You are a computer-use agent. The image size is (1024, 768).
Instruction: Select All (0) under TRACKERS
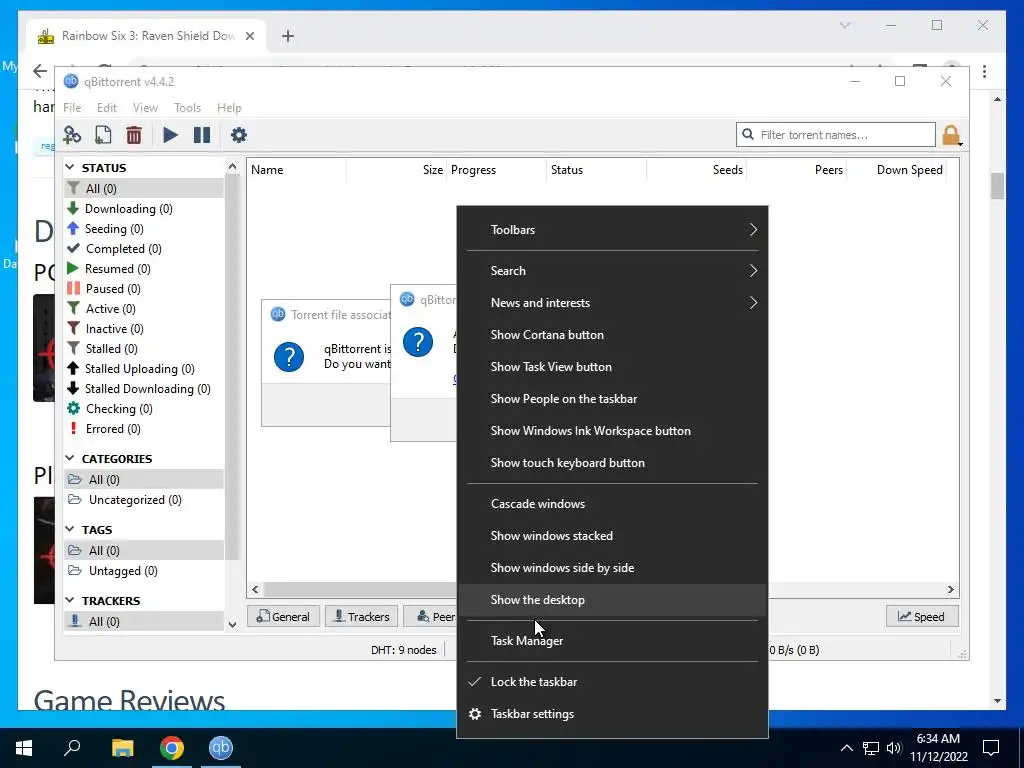coord(144,621)
